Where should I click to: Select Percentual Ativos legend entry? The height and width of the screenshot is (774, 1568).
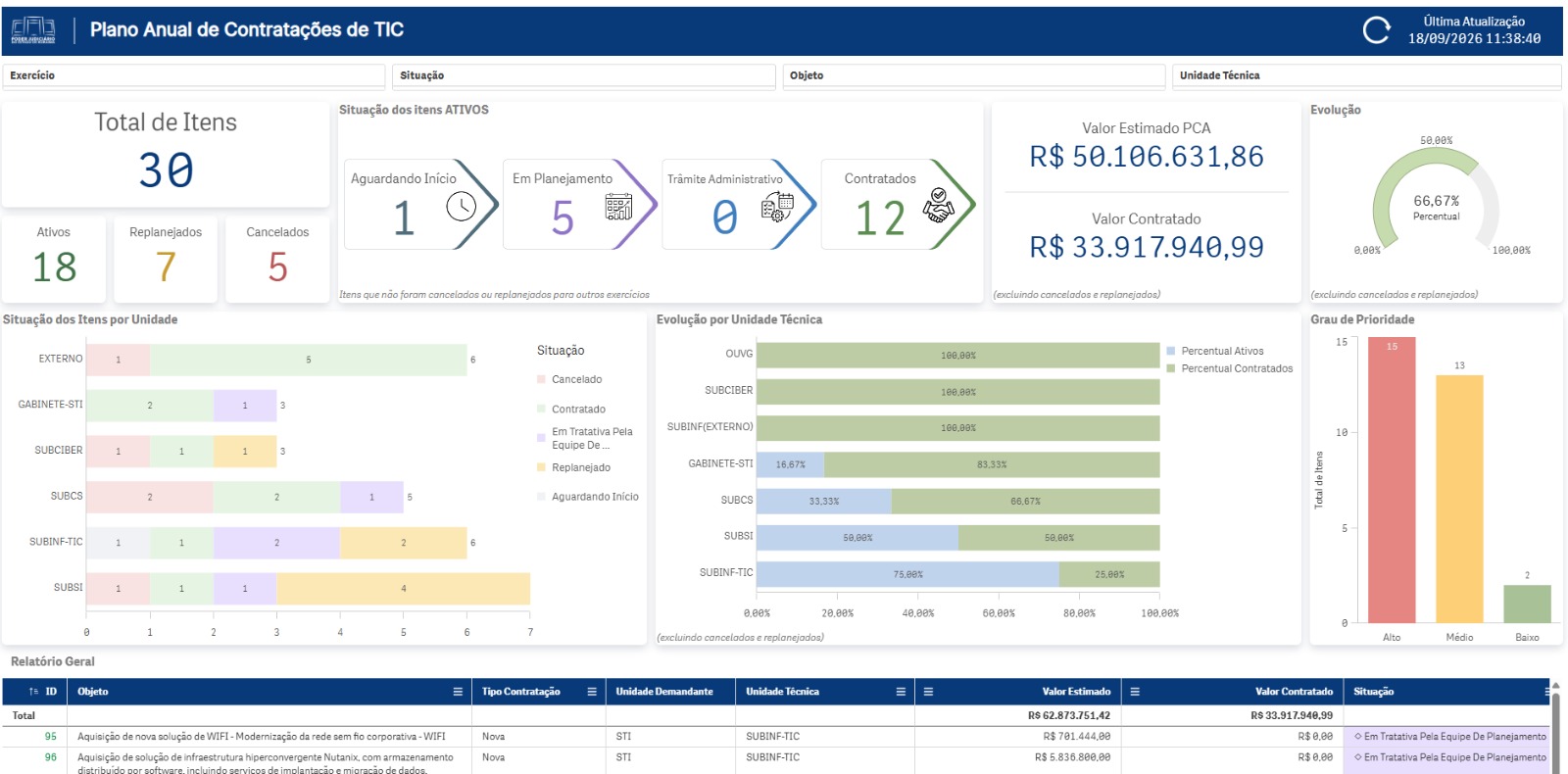(1215, 351)
